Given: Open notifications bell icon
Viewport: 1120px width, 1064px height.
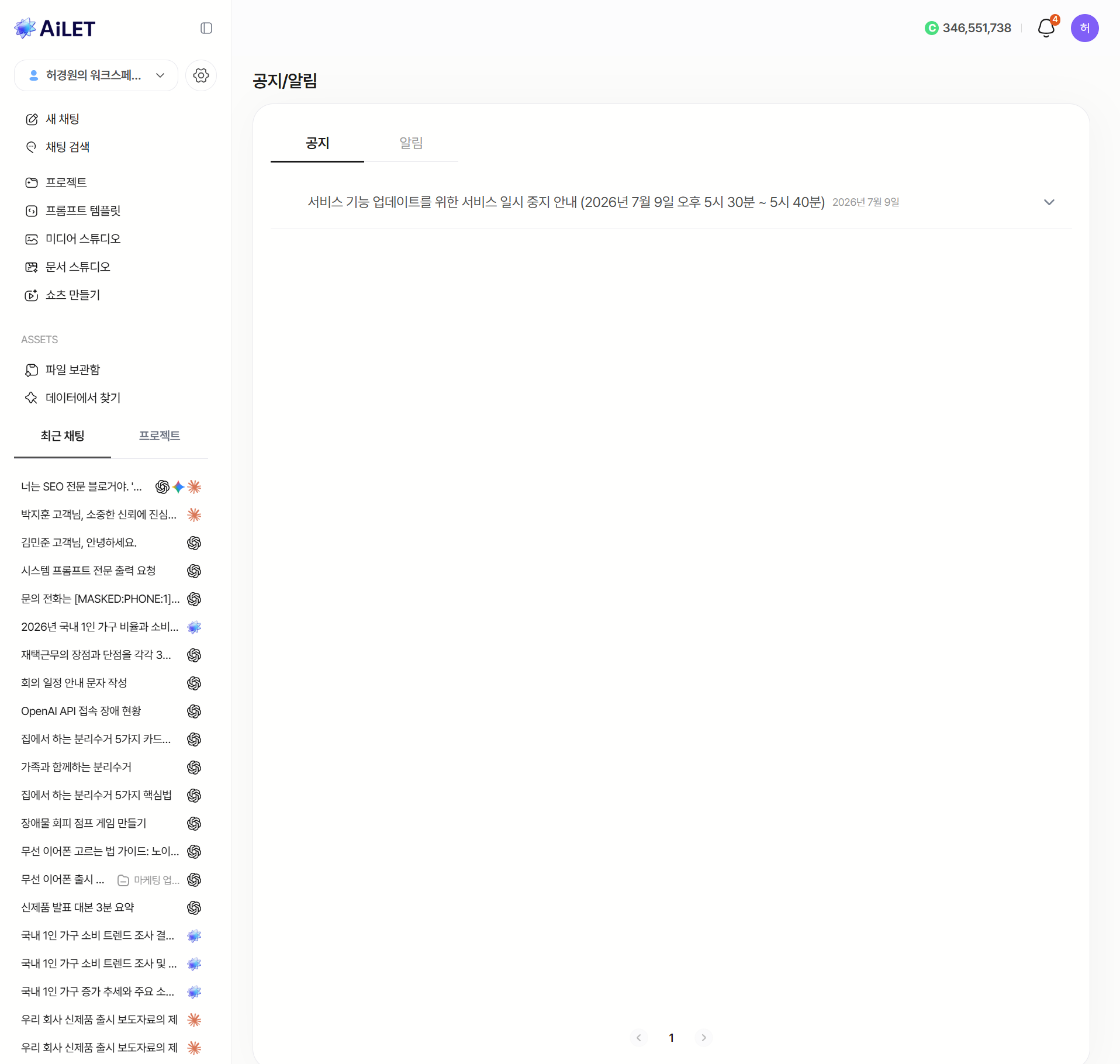Looking at the screenshot, I should pyautogui.click(x=1046, y=28).
